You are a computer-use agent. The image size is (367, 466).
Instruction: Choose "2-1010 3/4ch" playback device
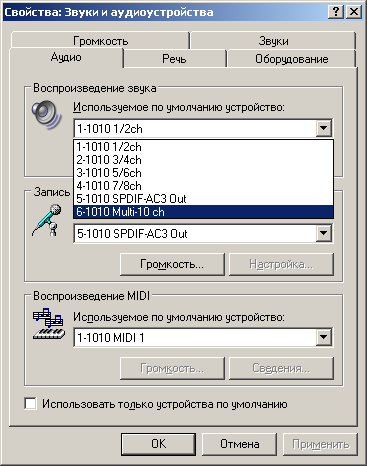[203, 160]
